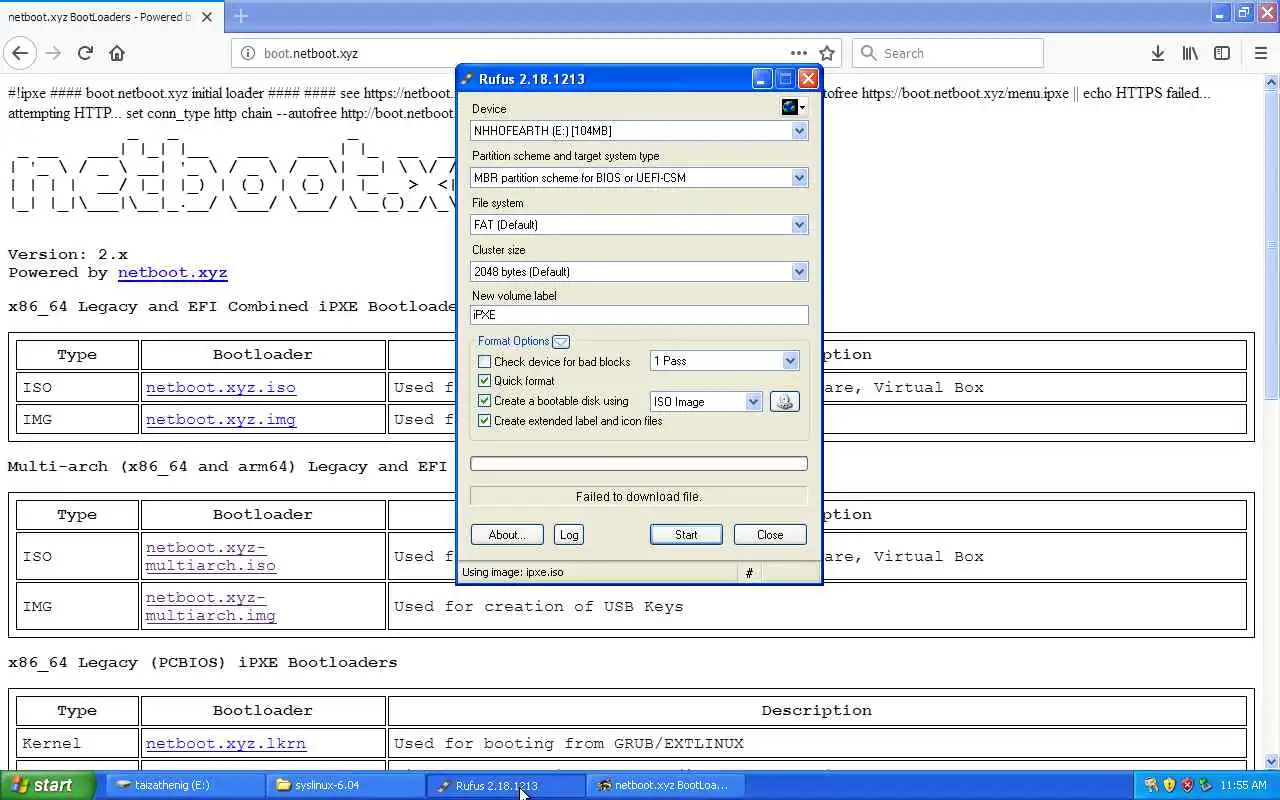The image size is (1280, 800).
Task: Open the File system FAT dropdown
Action: pos(639,224)
